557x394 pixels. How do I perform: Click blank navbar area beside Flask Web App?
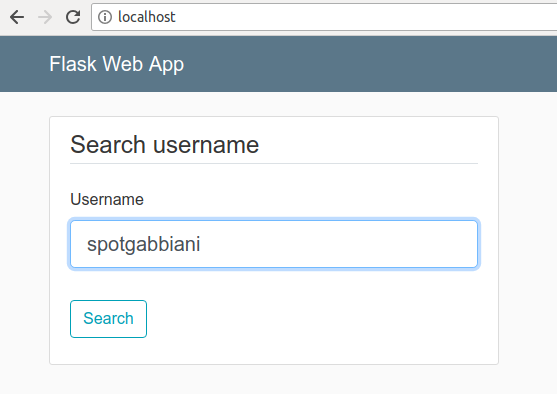(369, 64)
